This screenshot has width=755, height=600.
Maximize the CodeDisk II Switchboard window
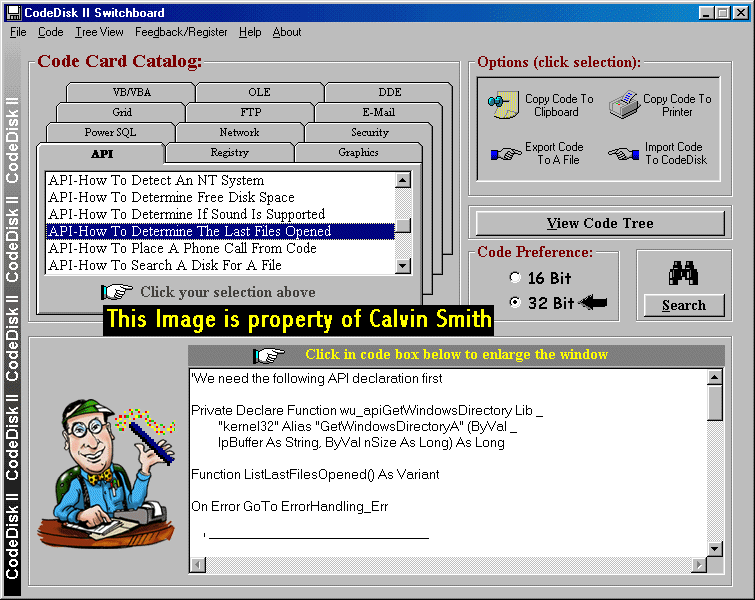coord(722,13)
